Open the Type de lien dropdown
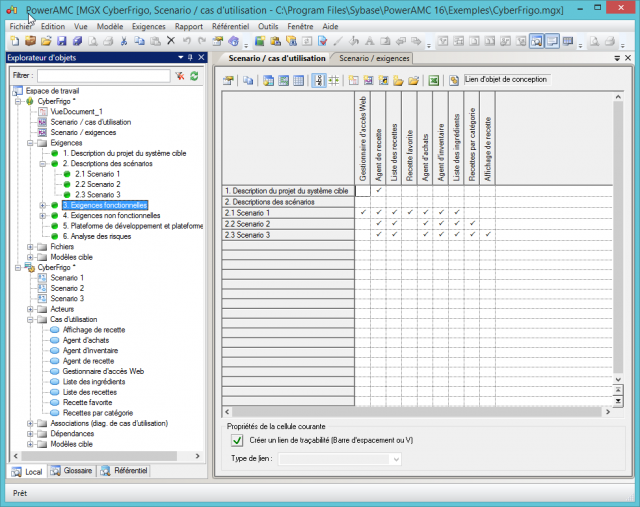Image resolution: width=640 pixels, height=507 pixels. [396, 459]
